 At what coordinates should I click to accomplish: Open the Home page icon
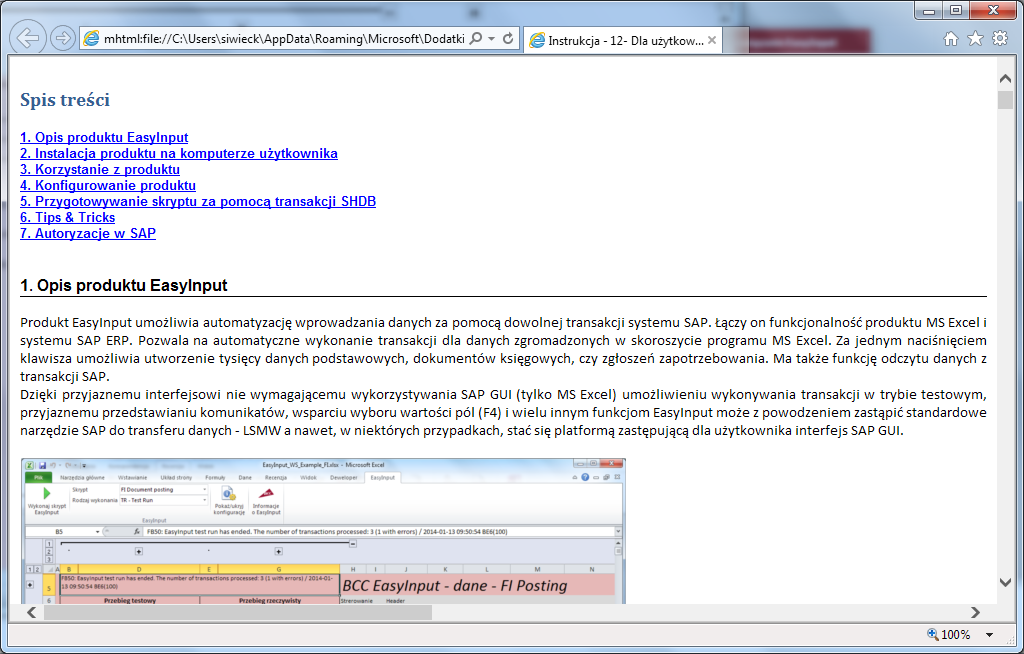coord(951,39)
